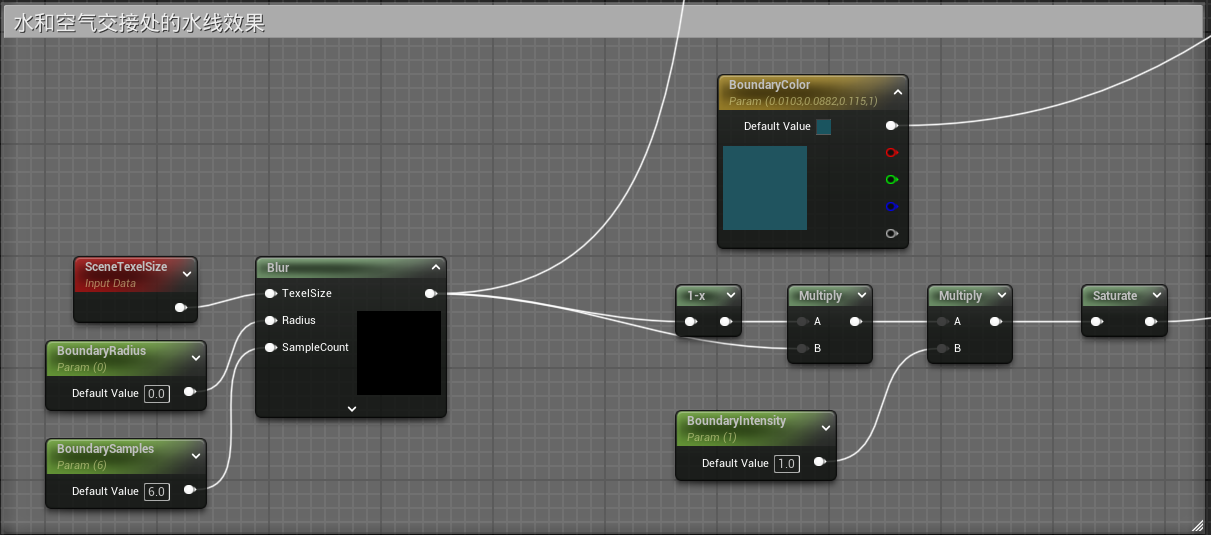Click the BoundaryIntensity default value field
The image size is (1211, 535).
[787, 464]
